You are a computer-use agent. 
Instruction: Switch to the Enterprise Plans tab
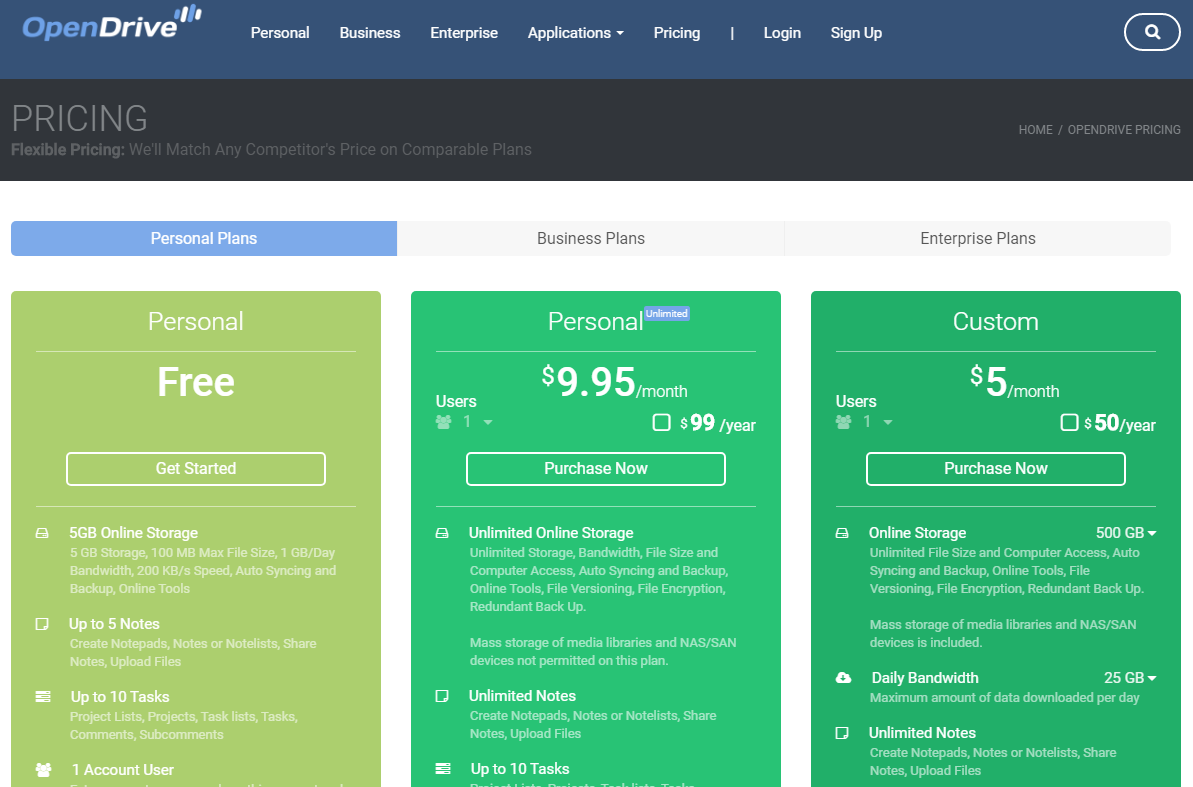click(x=978, y=238)
